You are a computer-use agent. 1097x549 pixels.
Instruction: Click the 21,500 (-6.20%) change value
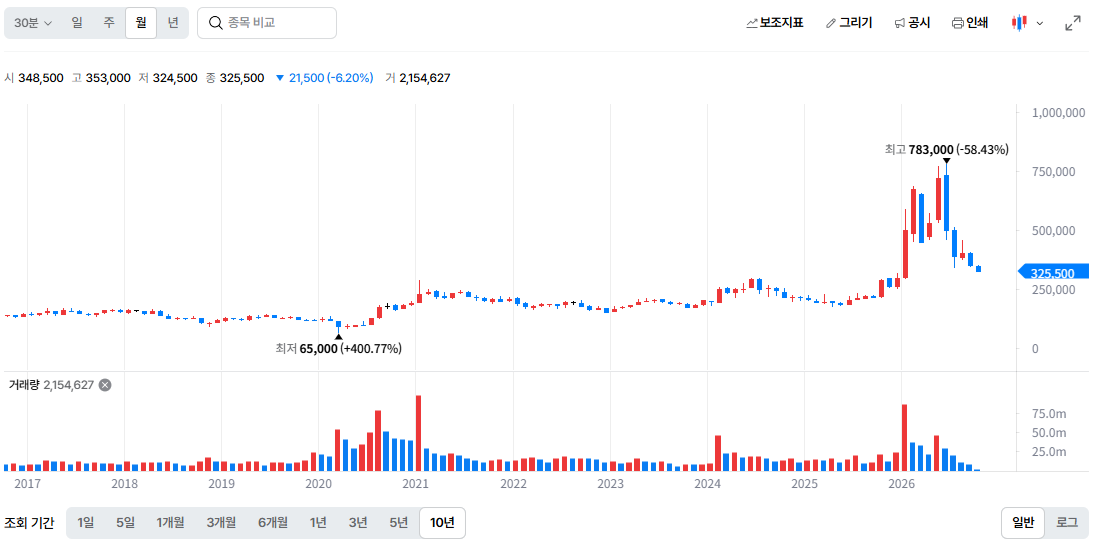click(325, 78)
